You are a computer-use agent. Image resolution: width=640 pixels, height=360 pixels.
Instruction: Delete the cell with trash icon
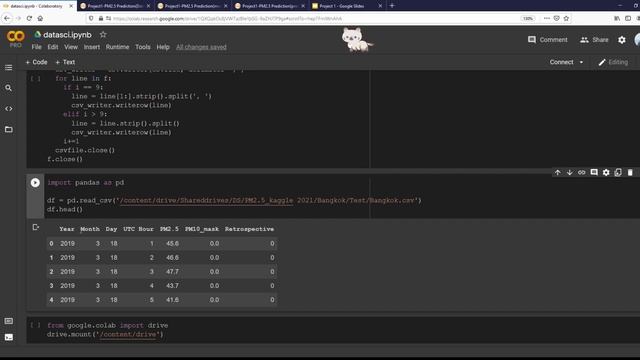tap(630, 173)
